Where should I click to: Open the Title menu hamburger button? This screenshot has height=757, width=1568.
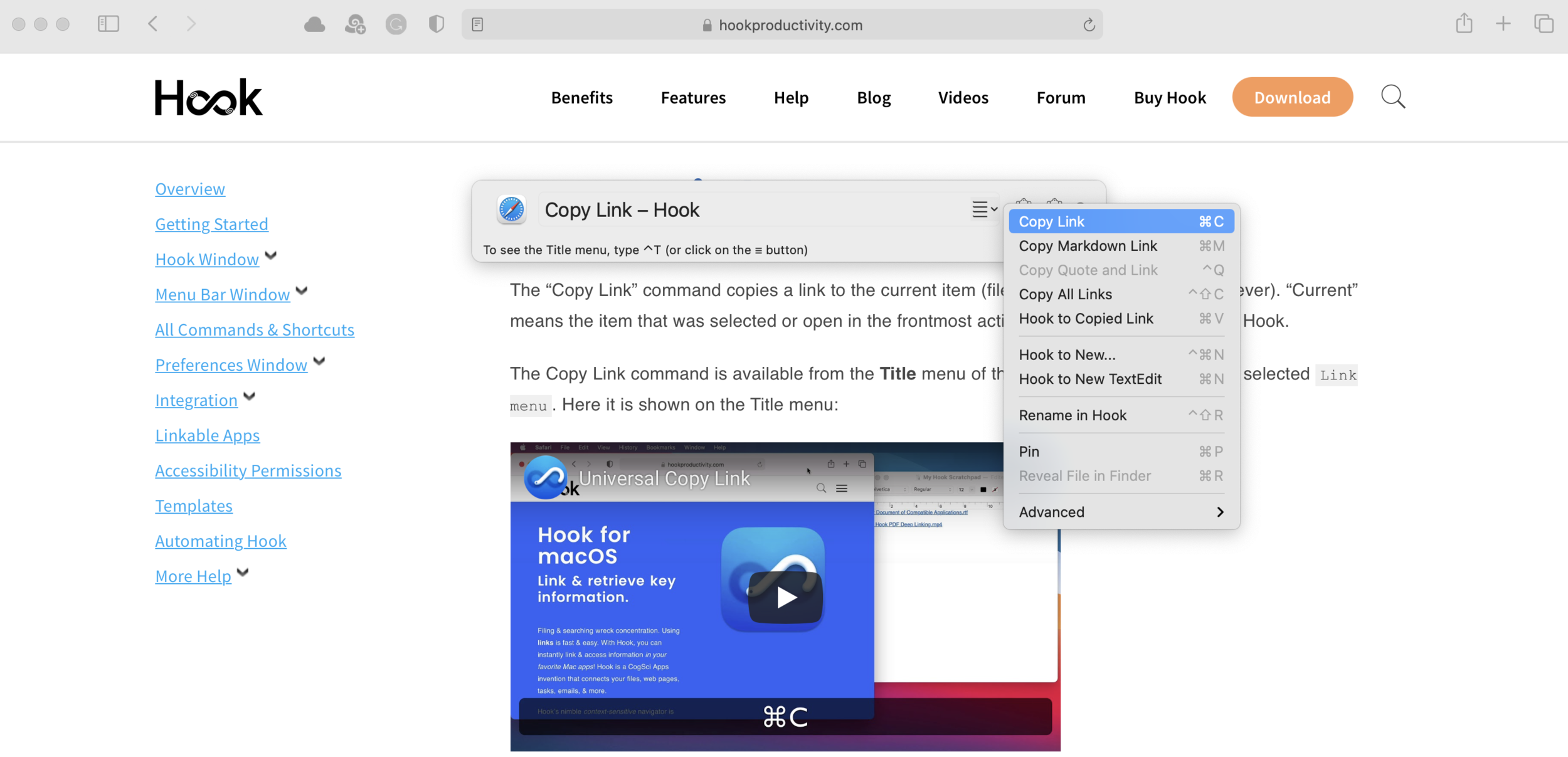(x=984, y=209)
